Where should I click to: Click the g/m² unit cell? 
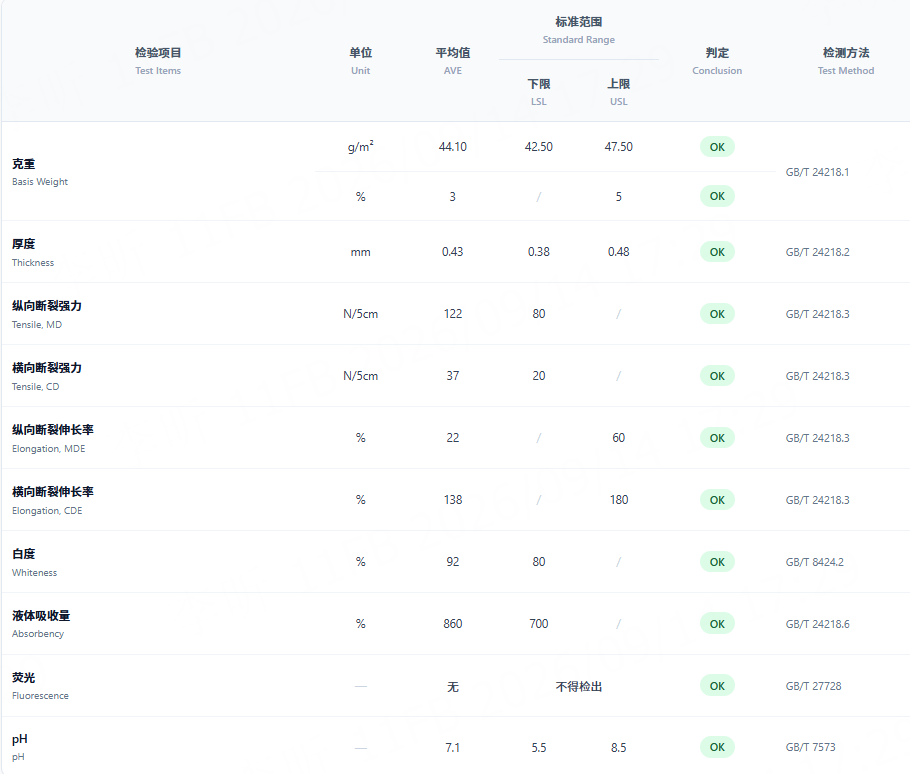click(x=360, y=147)
